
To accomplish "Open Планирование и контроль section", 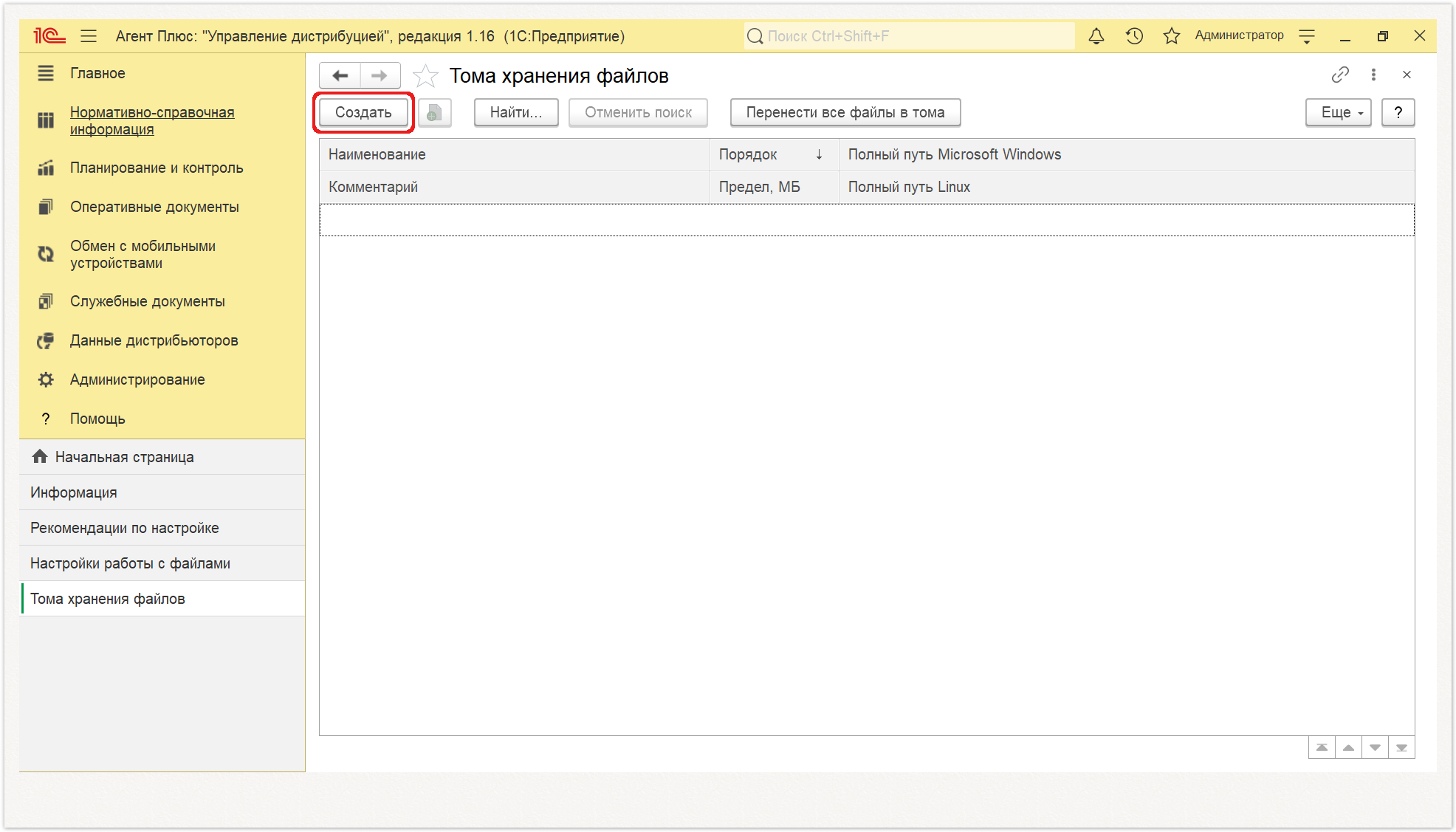I will click(x=157, y=168).
